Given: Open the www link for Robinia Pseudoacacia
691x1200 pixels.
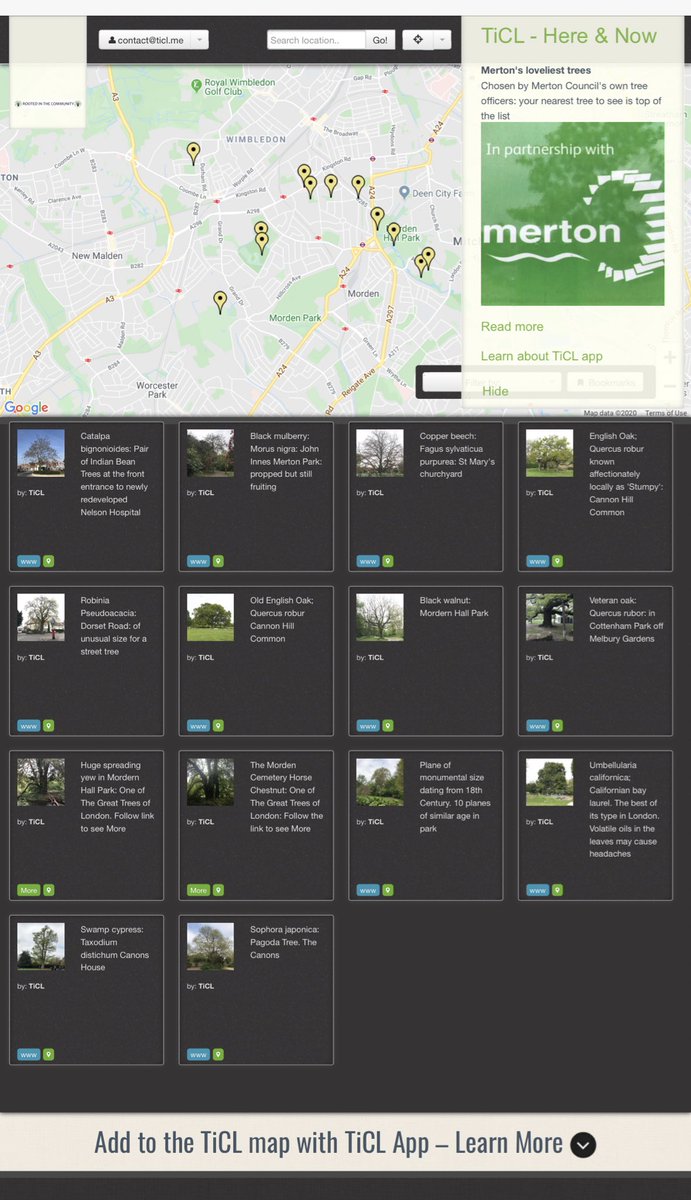Looking at the screenshot, I should (x=29, y=726).
